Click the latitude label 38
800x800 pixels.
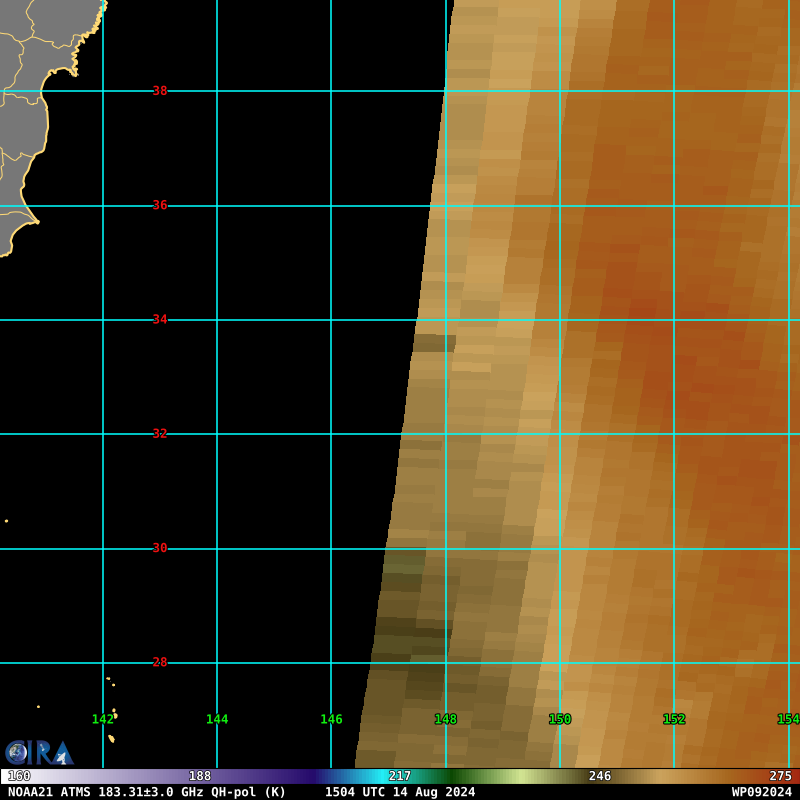[160, 91]
